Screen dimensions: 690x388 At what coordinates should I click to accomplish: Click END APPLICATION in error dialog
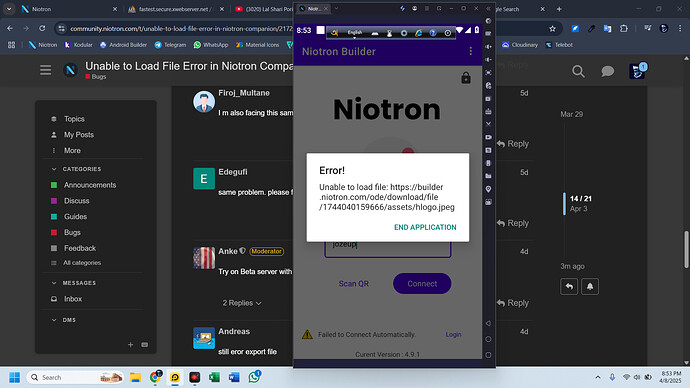pyautogui.click(x=425, y=227)
